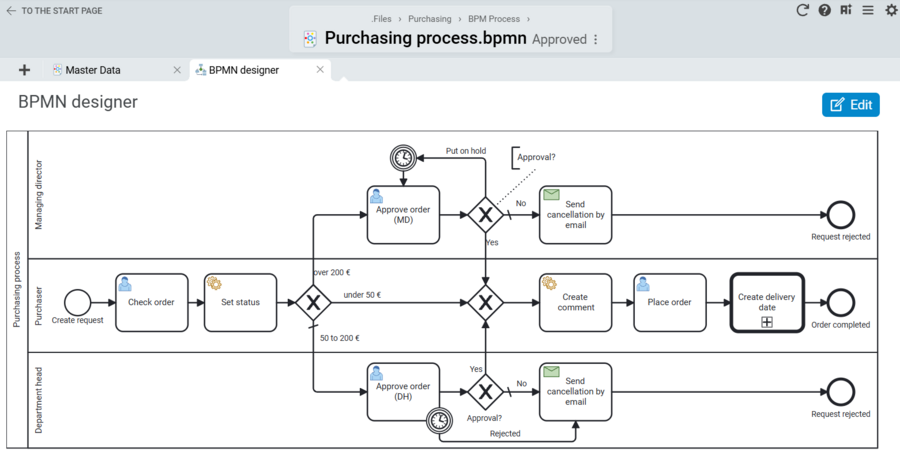Select the Create comment task
The height and width of the screenshot is (456, 900).
[576, 303]
